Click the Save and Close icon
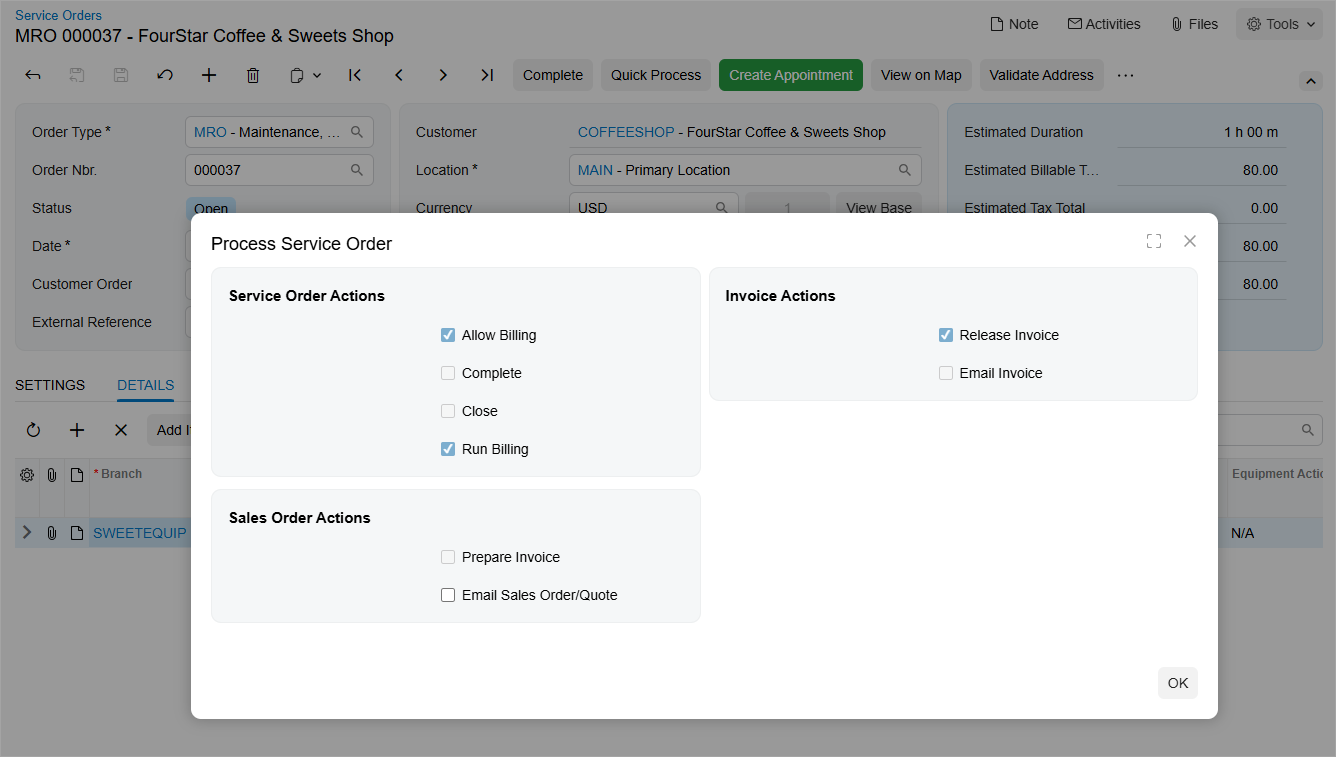The image size is (1336, 757). pyautogui.click(x=77, y=75)
